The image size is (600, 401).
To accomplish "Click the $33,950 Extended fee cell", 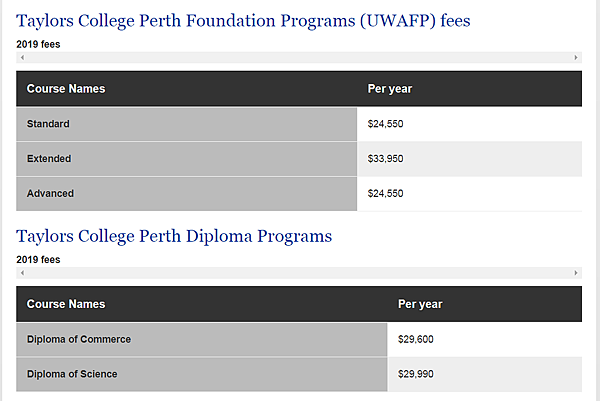I will tap(470, 159).
